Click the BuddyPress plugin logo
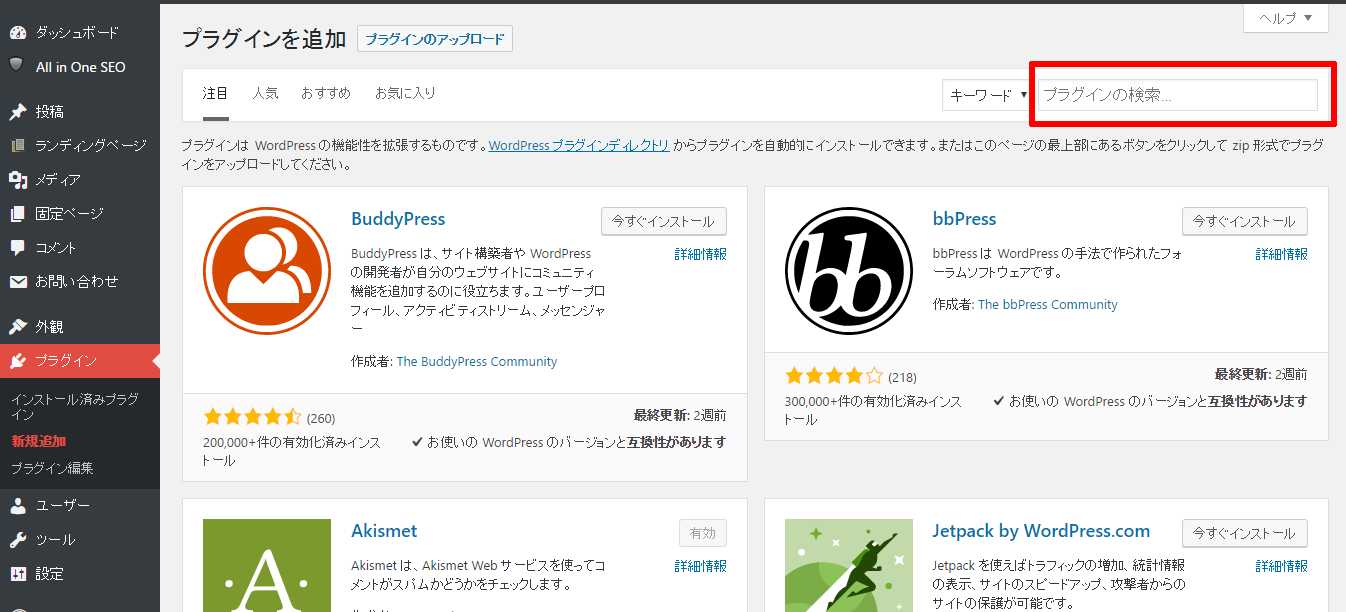The width and height of the screenshot is (1346, 612). click(x=267, y=271)
